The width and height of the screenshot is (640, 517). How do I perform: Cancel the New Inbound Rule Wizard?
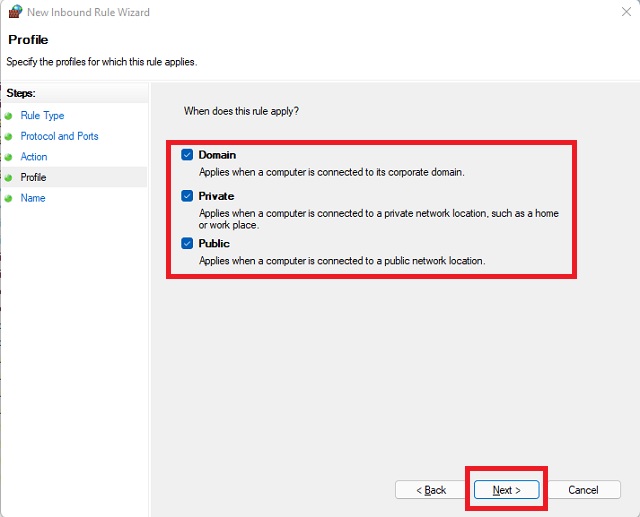coord(583,490)
